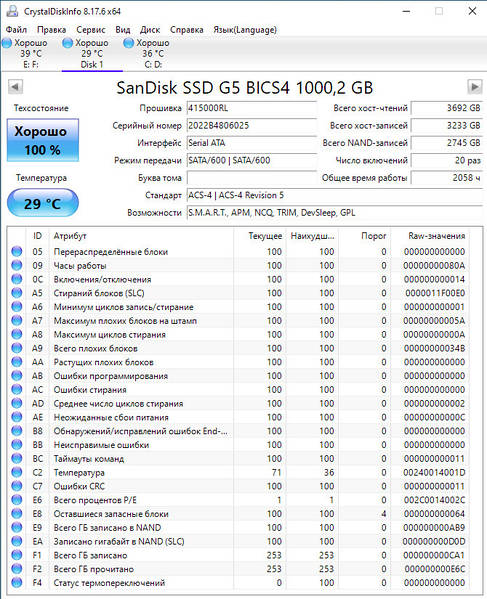Screen dimensions: 487x599
Task: Click raw value 00240014001D in Температура row
Action: pyautogui.click(x=434, y=473)
